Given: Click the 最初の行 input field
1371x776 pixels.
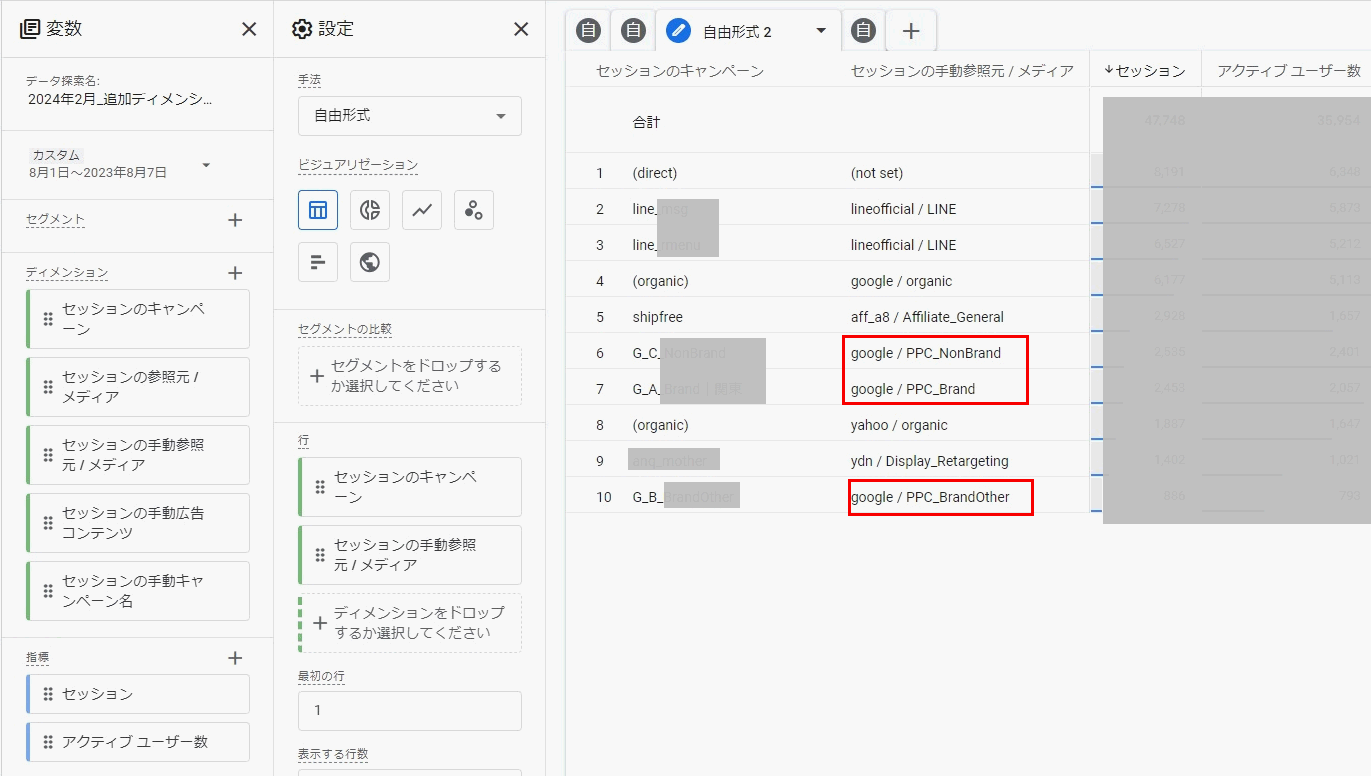Looking at the screenshot, I should pos(410,711).
